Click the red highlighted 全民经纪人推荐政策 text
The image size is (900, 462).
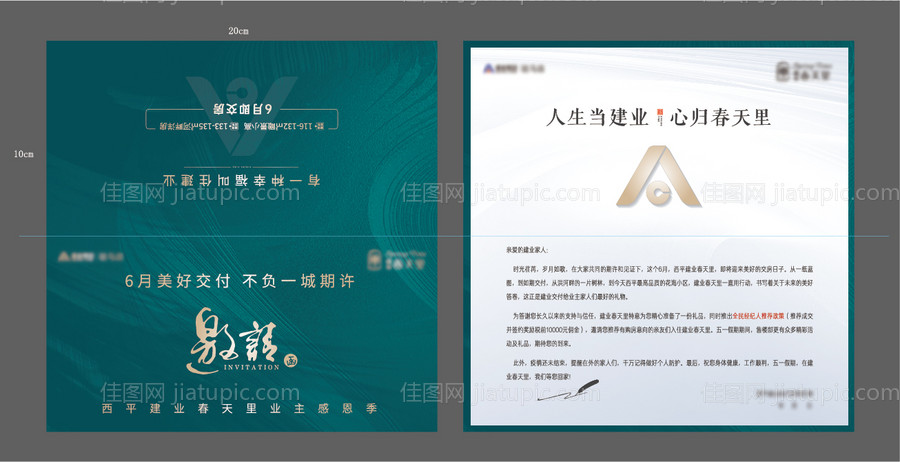pyautogui.click(x=752, y=314)
